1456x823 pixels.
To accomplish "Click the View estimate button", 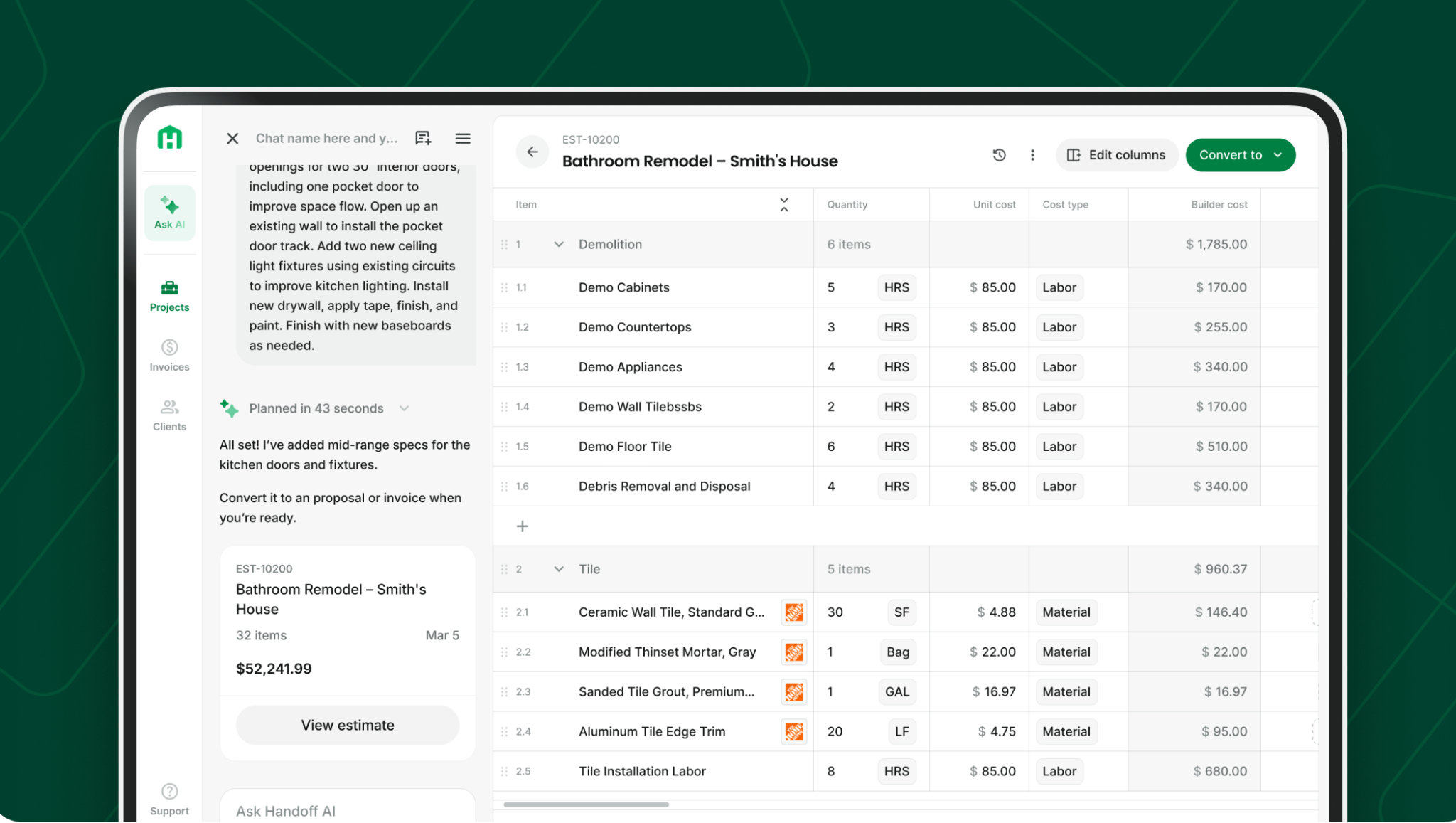I will [347, 725].
